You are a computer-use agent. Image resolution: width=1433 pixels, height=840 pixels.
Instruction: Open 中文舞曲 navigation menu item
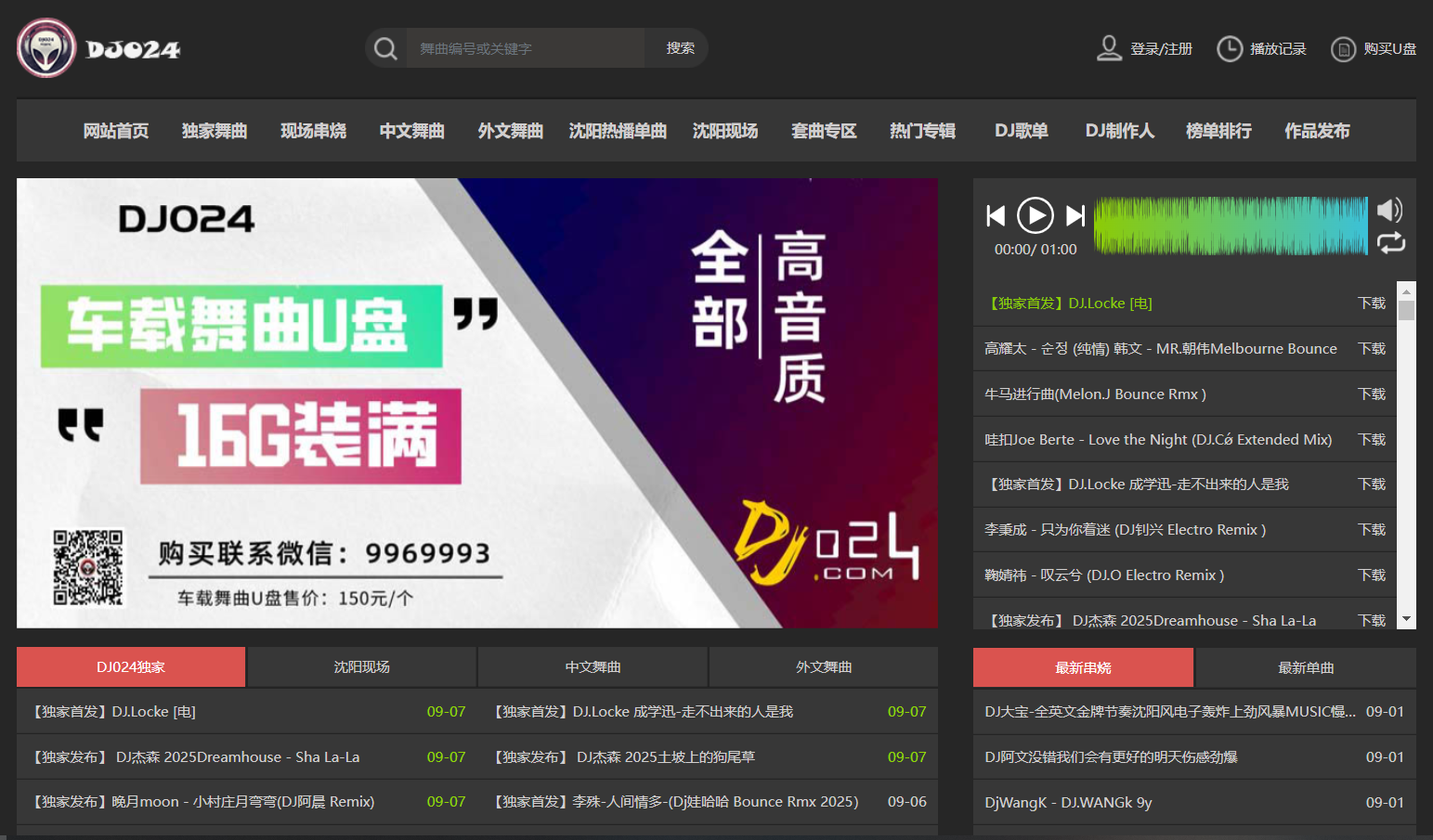coord(411,131)
